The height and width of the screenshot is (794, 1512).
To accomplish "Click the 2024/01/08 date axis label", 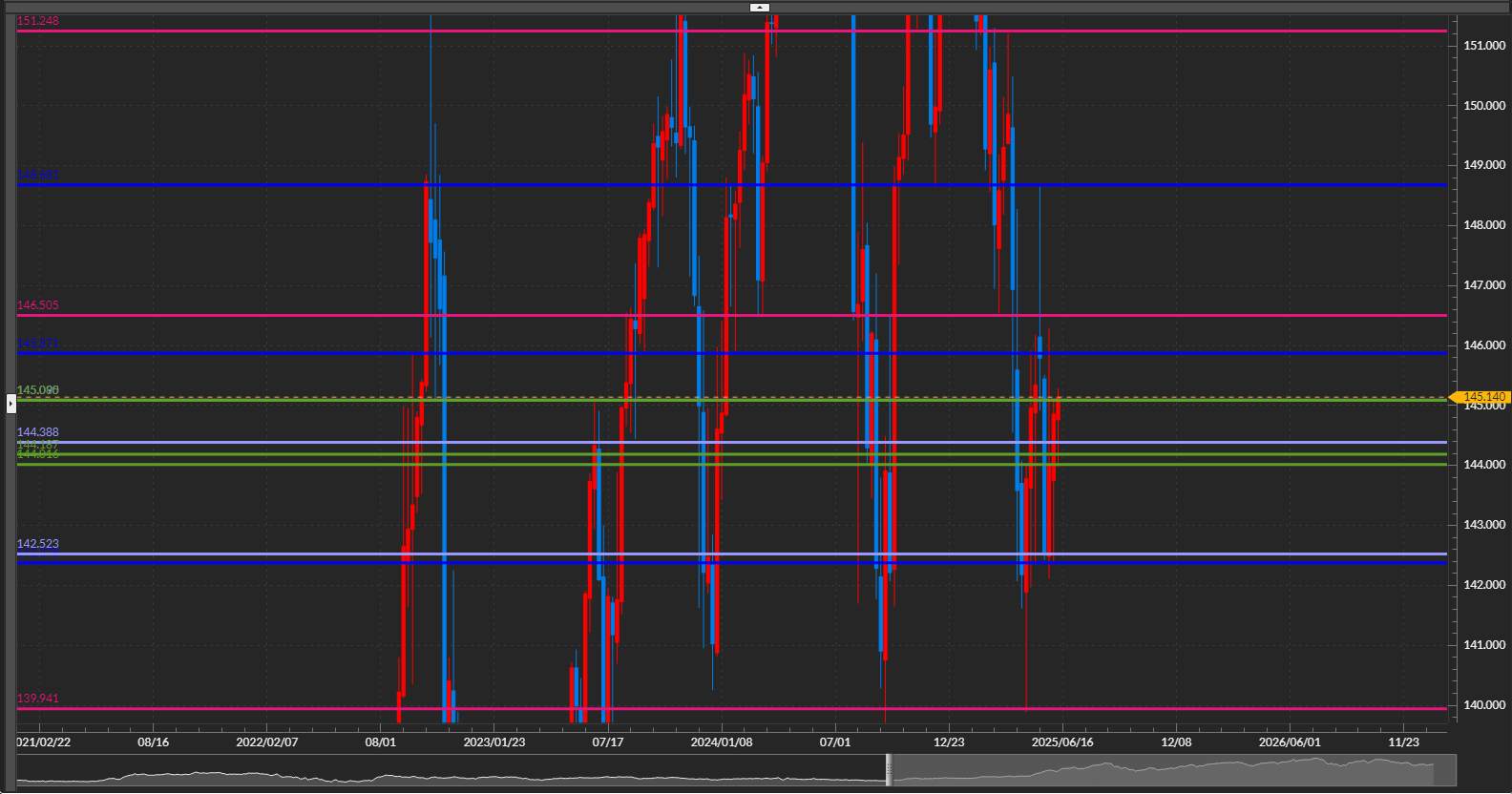I will pyautogui.click(x=722, y=742).
